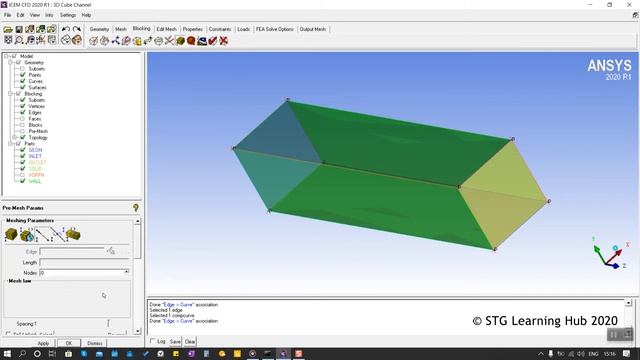Collapse the Geometry tree node
Image resolution: width=640 pixels, height=360 pixels.
click(10, 62)
